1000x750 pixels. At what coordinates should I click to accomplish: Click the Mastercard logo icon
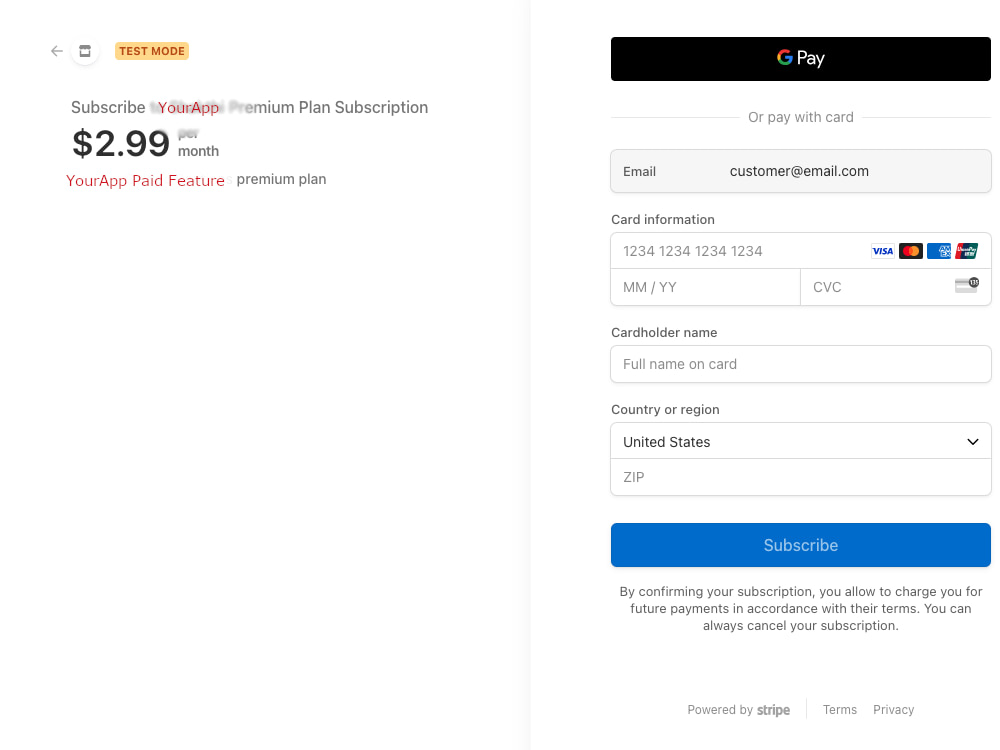911,251
